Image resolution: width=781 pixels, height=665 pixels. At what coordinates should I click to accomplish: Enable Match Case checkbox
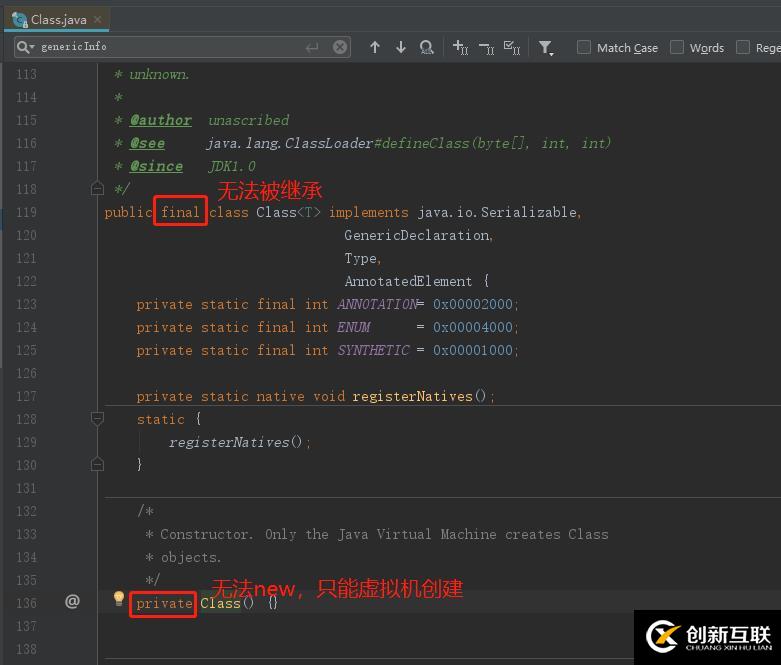tap(583, 47)
